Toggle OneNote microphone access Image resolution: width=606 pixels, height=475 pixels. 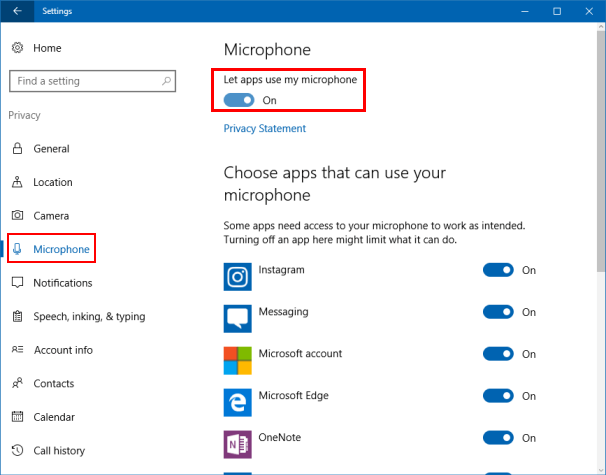498,438
